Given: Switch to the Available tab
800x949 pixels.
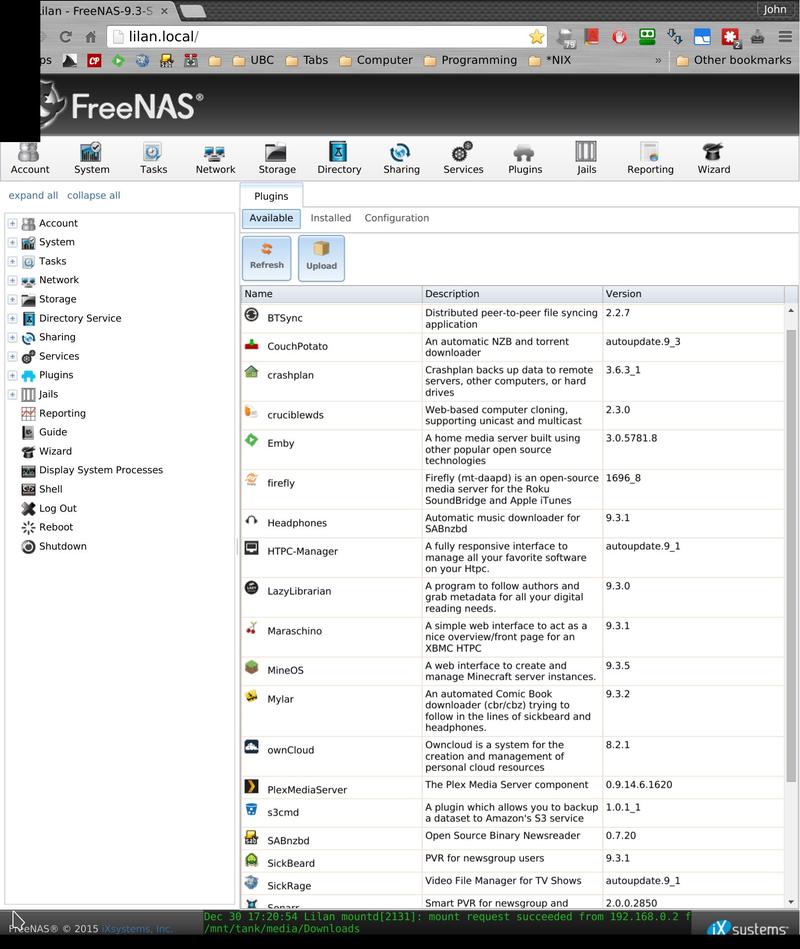Looking at the screenshot, I should pos(271,218).
